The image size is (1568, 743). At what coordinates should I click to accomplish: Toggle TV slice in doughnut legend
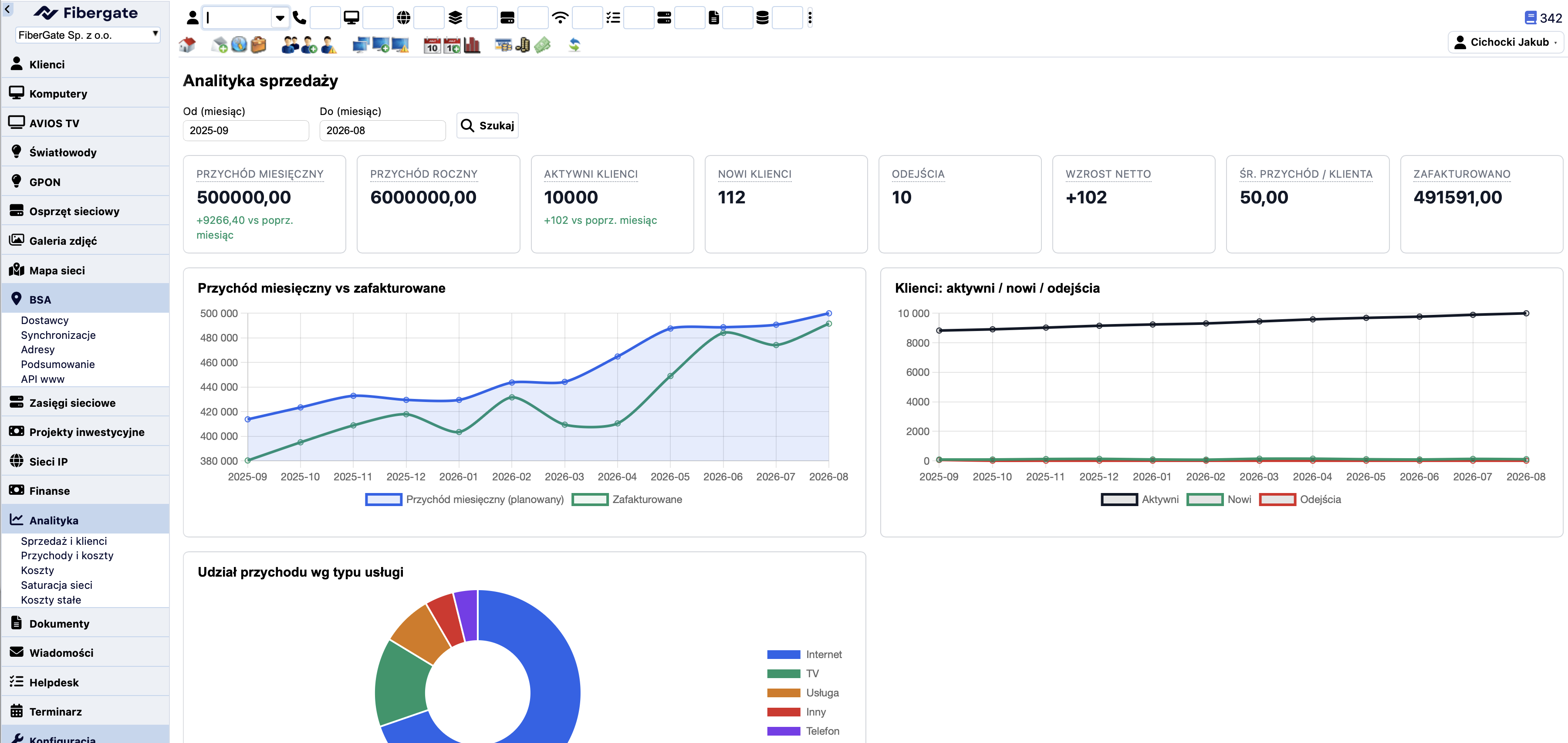tap(793, 674)
